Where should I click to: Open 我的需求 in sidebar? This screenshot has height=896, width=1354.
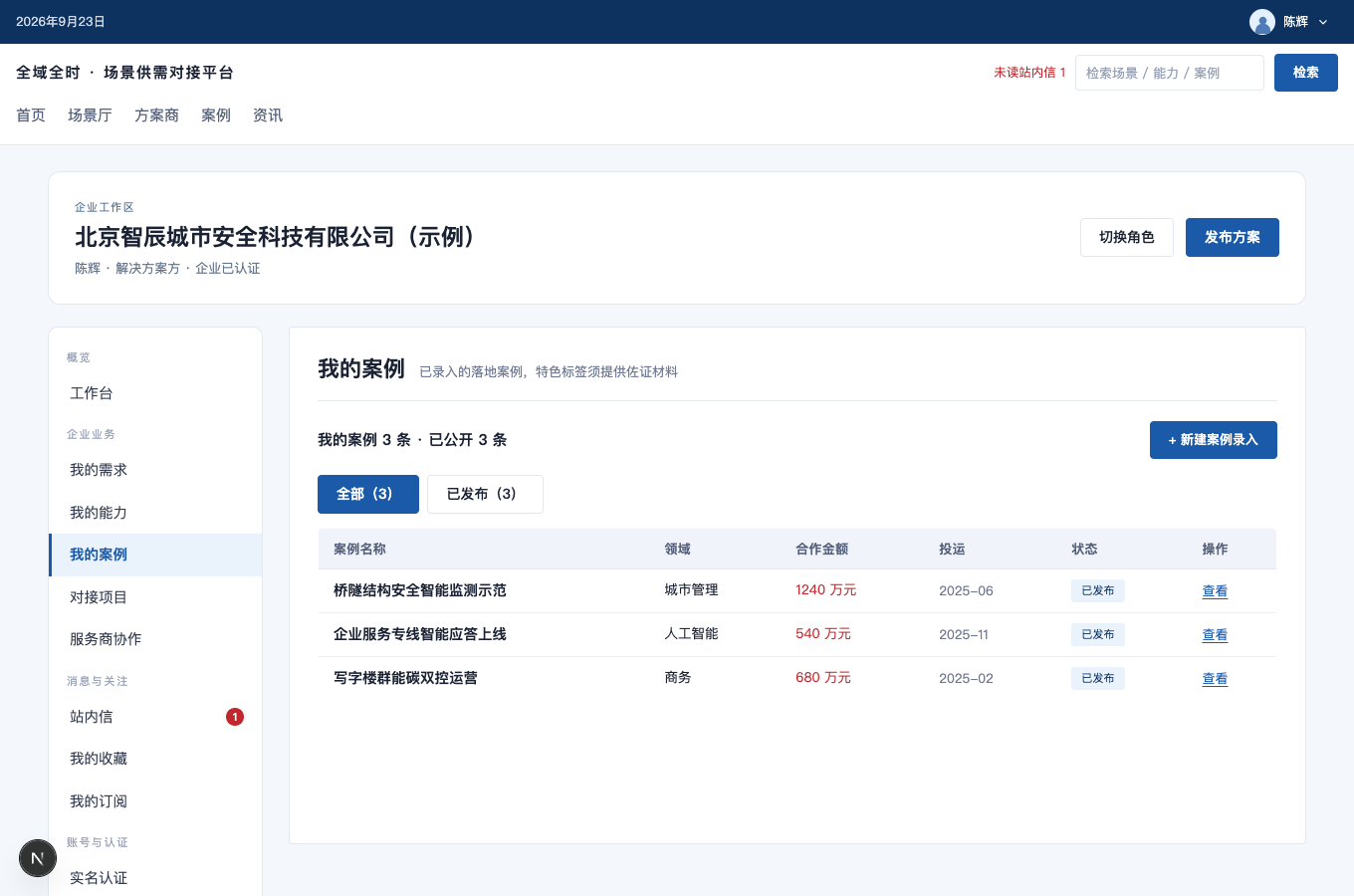(x=155, y=470)
